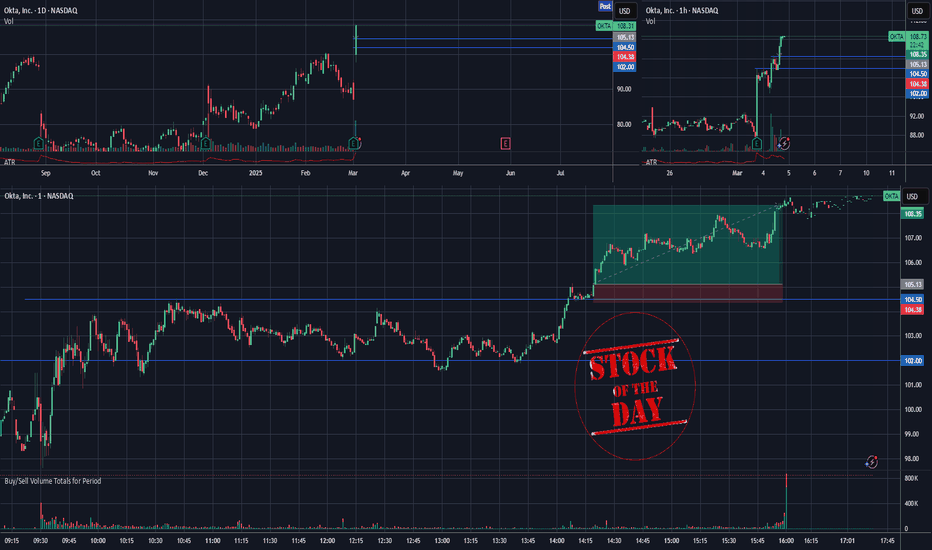Click the OKTA symbol label on the 1h chart price scale

[896, 37]
